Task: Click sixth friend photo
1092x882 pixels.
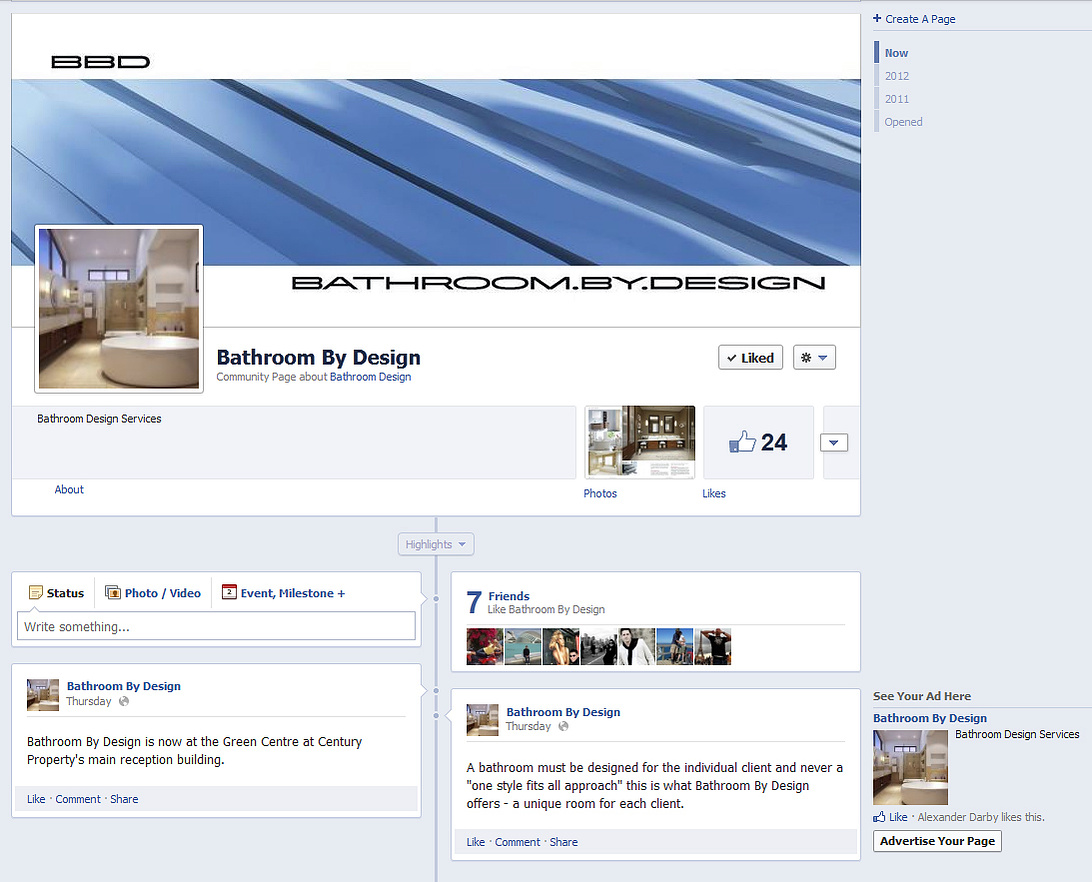Action: [675, 647]
